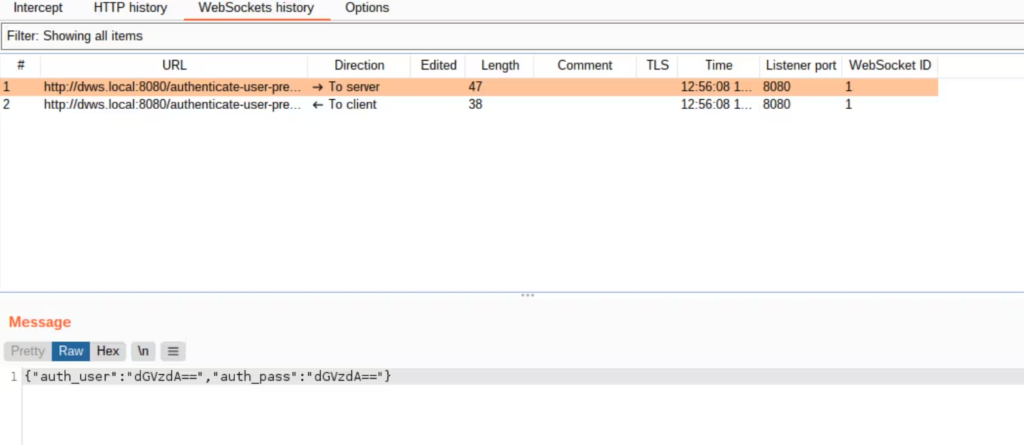Sort by the TLS column header
Viewport: 1024px width, 445px height.
(657, 65)
